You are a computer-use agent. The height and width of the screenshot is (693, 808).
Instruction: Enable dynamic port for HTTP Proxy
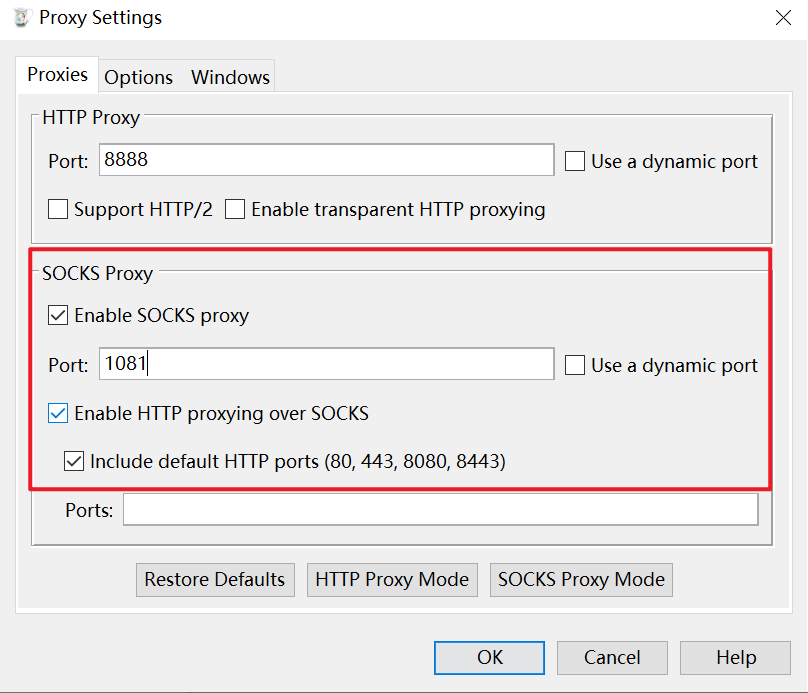click(575, 162)
